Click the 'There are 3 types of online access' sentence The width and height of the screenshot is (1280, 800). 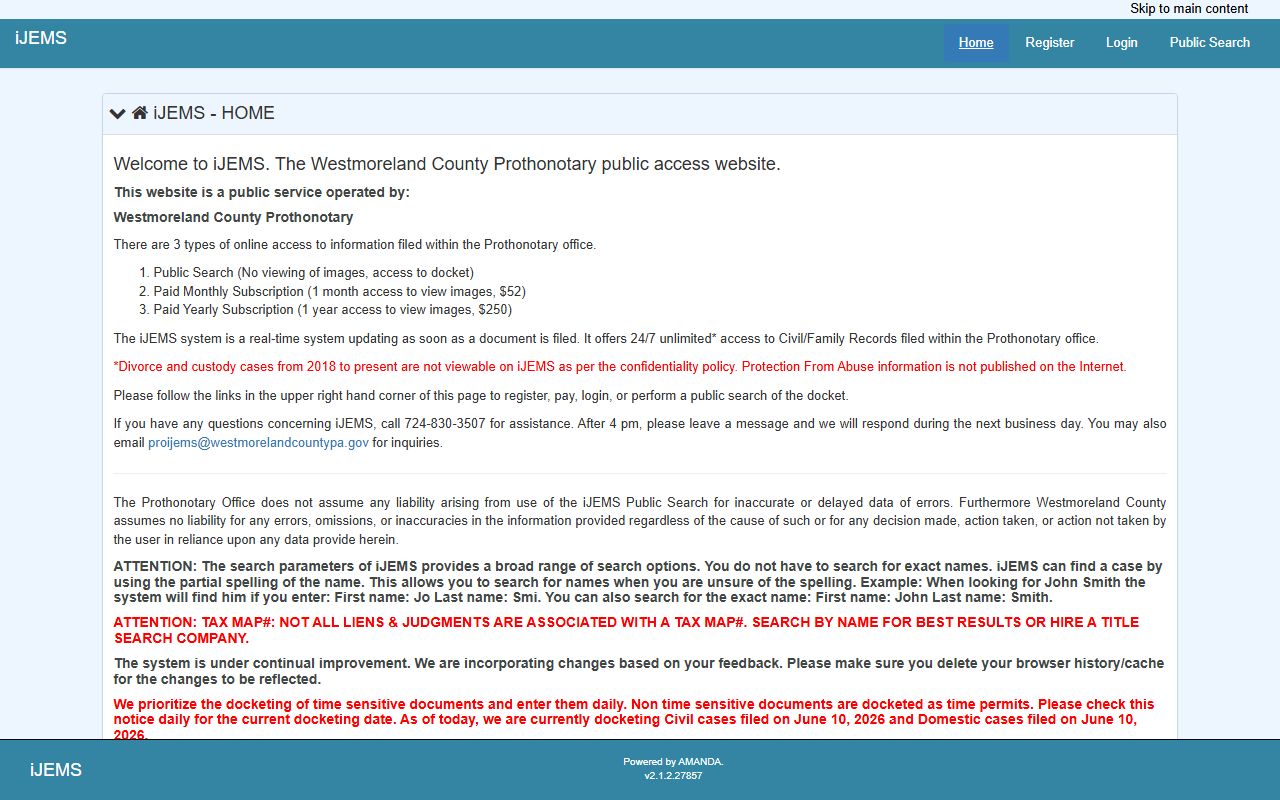coord(354,244)
